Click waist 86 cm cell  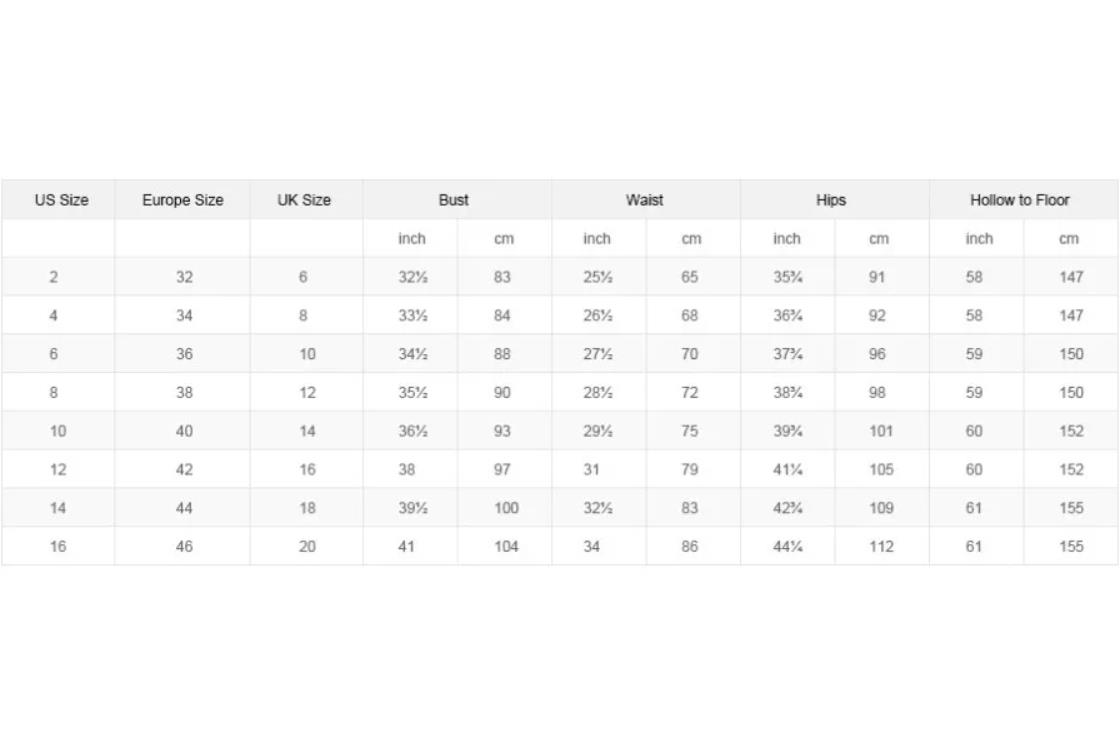coord(693,547)
